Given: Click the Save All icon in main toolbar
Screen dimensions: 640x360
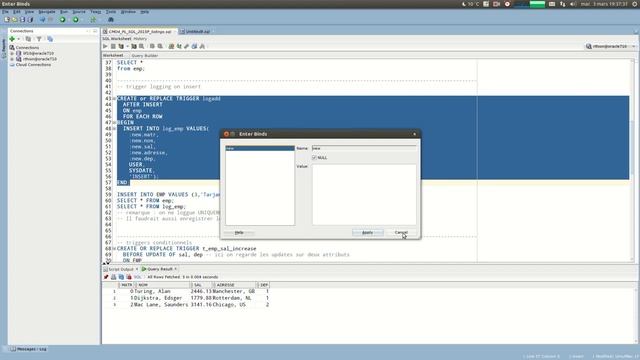Looking at the screenshot, I should point(30,20).
